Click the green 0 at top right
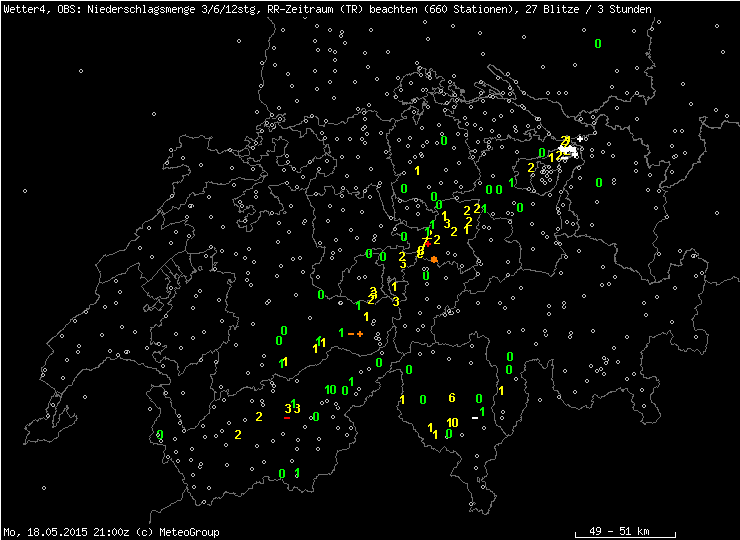Viewport: 740px width, 540px height. 598,44
